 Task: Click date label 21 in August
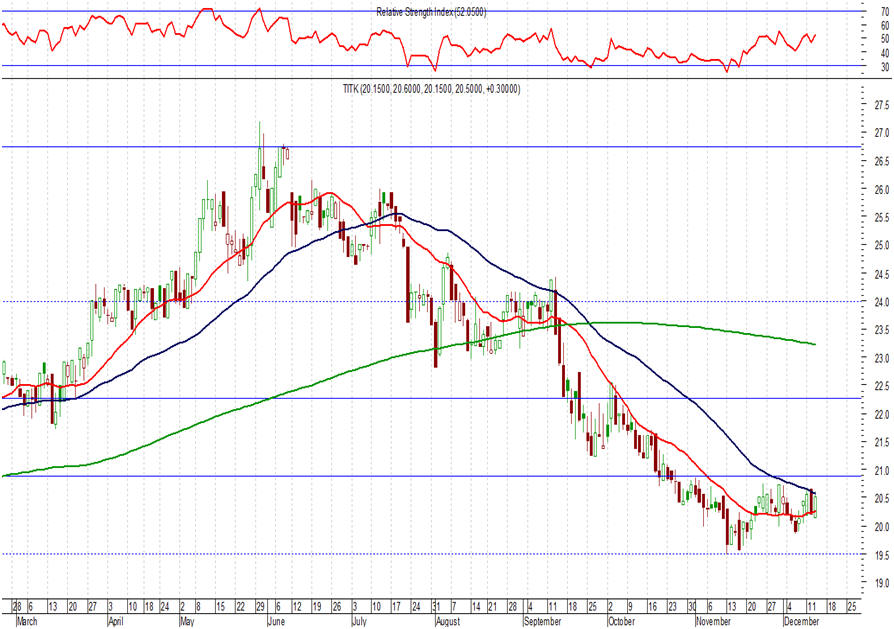(494, 606)
